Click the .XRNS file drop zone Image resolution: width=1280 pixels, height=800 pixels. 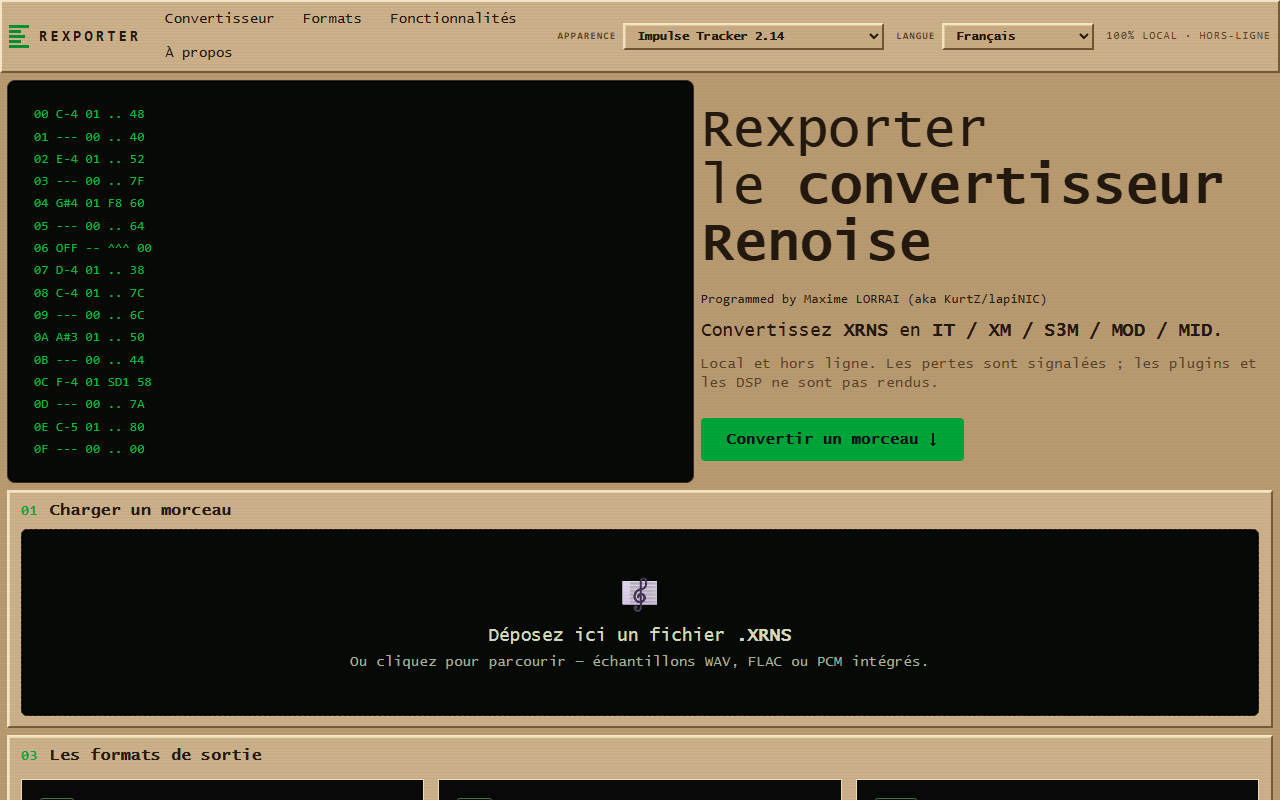[640, 622]
